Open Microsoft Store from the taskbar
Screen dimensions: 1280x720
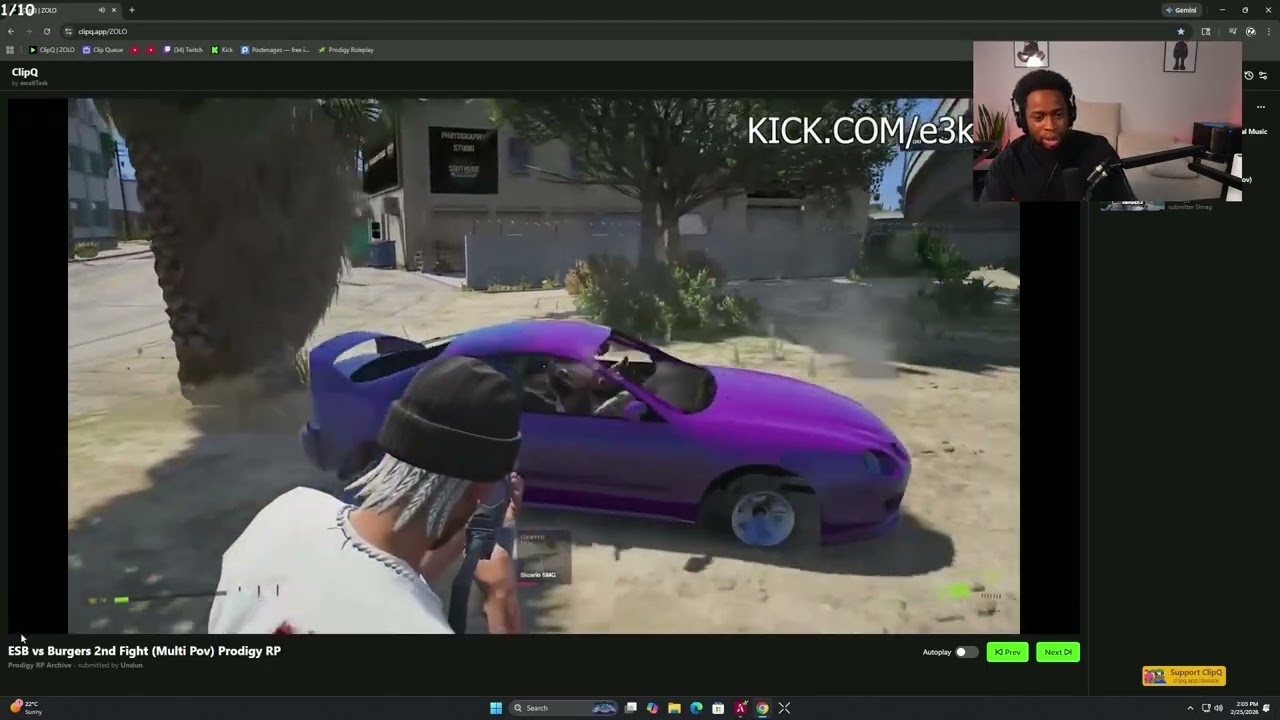718,708
